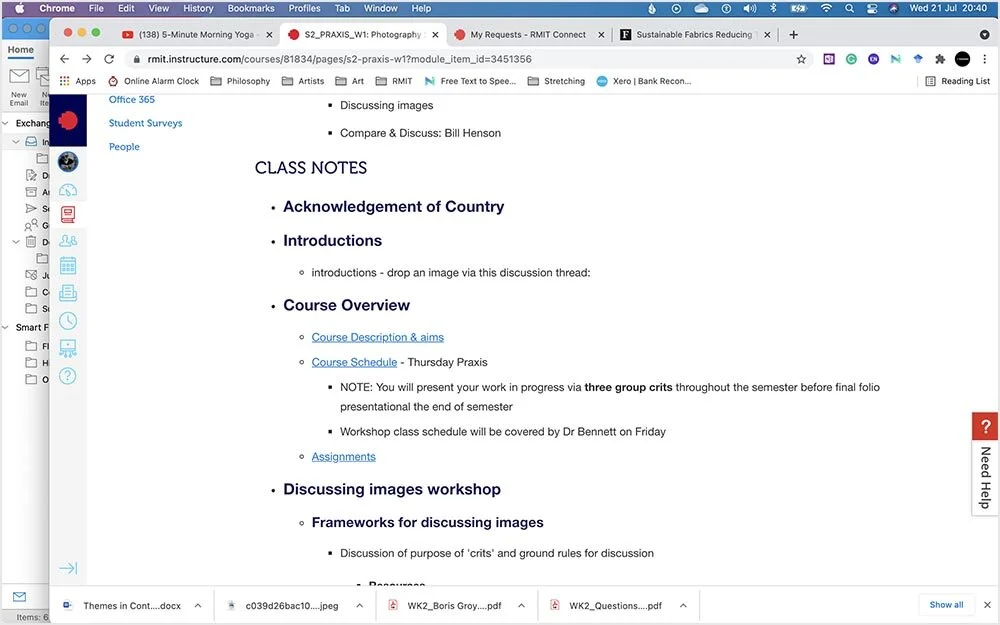Open the OneNote clipper extension icon
This screenshot has height=625, width=1000.
(x=829, y=59)
